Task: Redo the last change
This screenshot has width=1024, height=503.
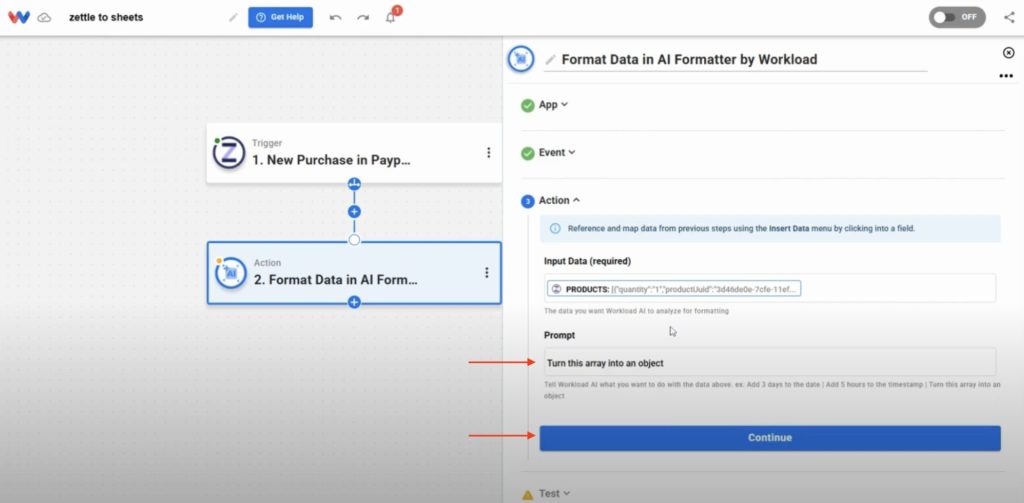Action: (x=363, y=18)
